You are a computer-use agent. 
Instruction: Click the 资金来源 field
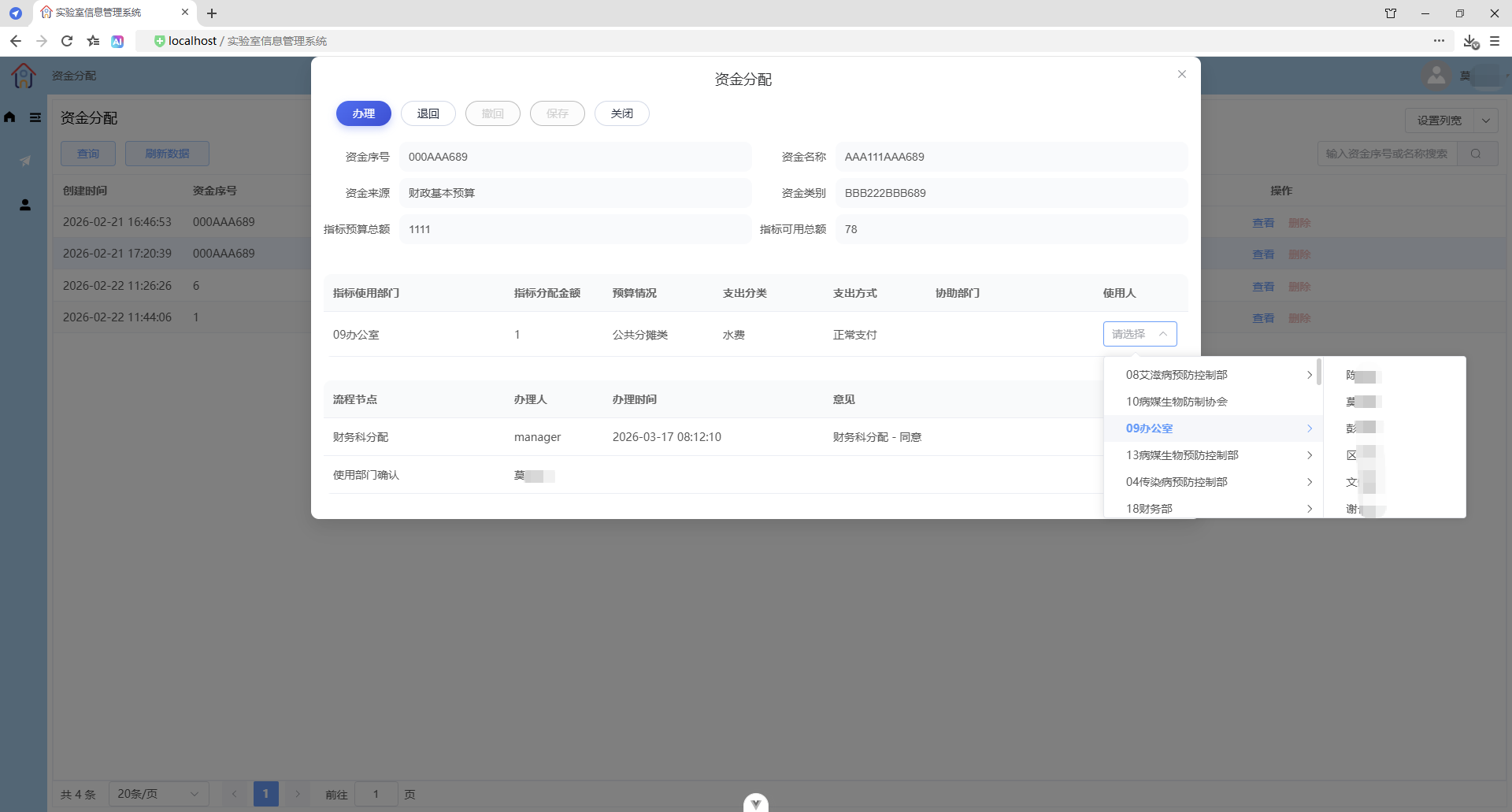(x=576, y=193)
